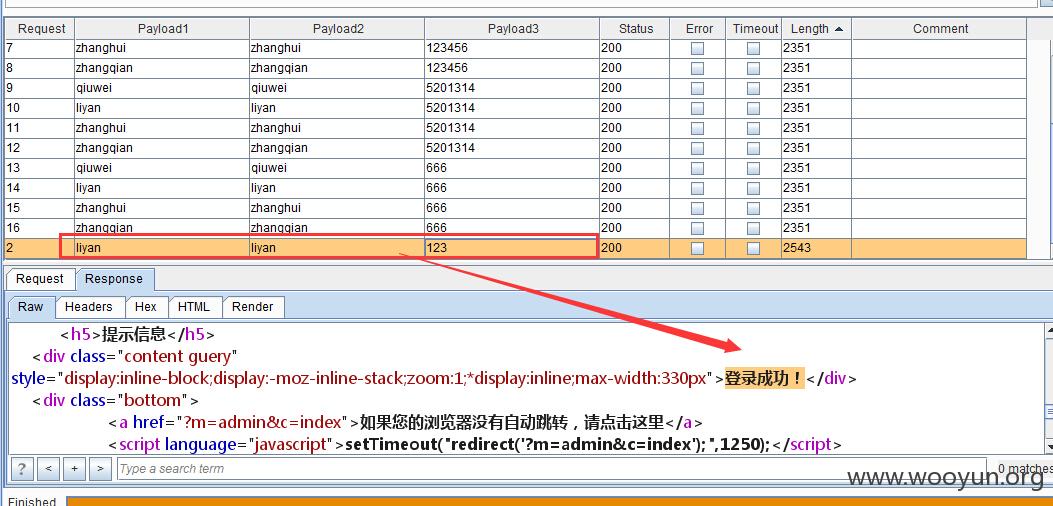Image resolution: width=1053 pixels, height=506 pixels.
Task: Sort results by Payload3 column header
Action: [512, 29]
